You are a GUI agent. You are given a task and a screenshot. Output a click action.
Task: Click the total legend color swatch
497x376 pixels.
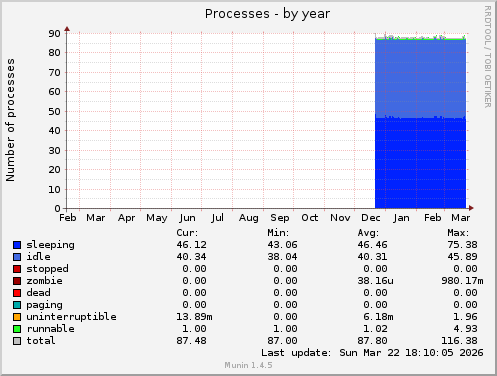17,341
